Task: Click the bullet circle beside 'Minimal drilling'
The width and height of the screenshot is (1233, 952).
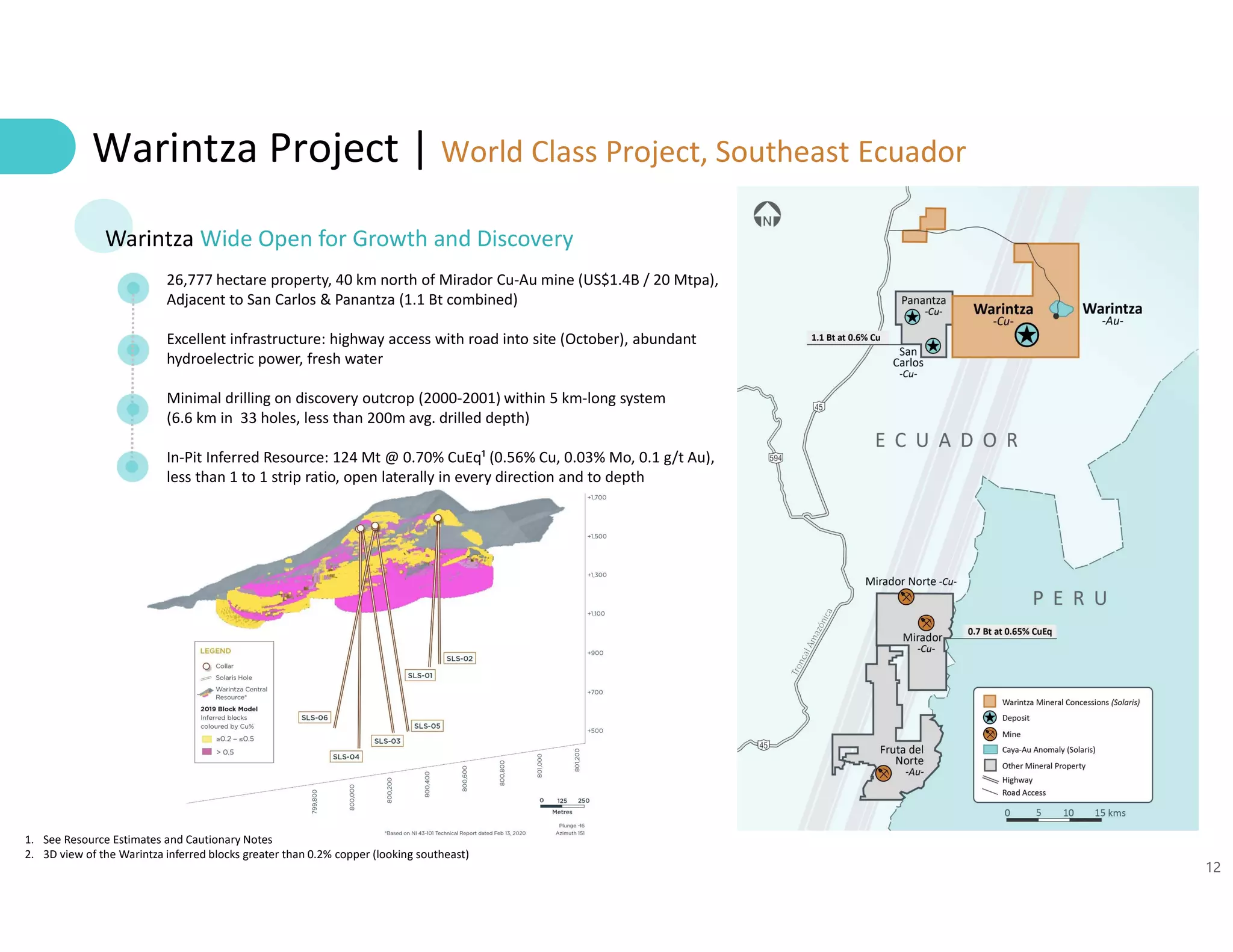Action: [x=133, y=409]
